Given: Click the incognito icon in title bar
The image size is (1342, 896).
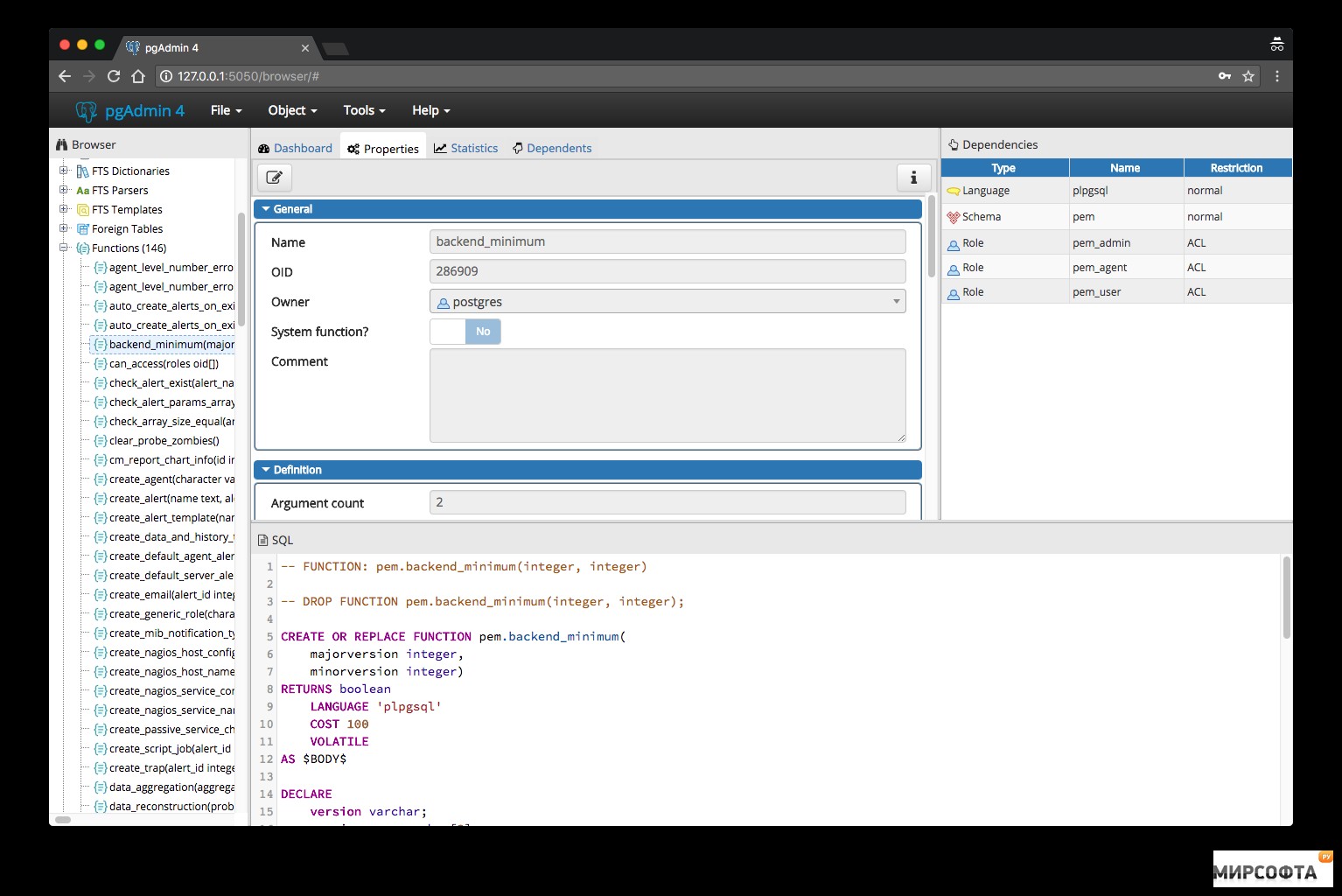Looking at the screenshot, I should [1277, 45].
